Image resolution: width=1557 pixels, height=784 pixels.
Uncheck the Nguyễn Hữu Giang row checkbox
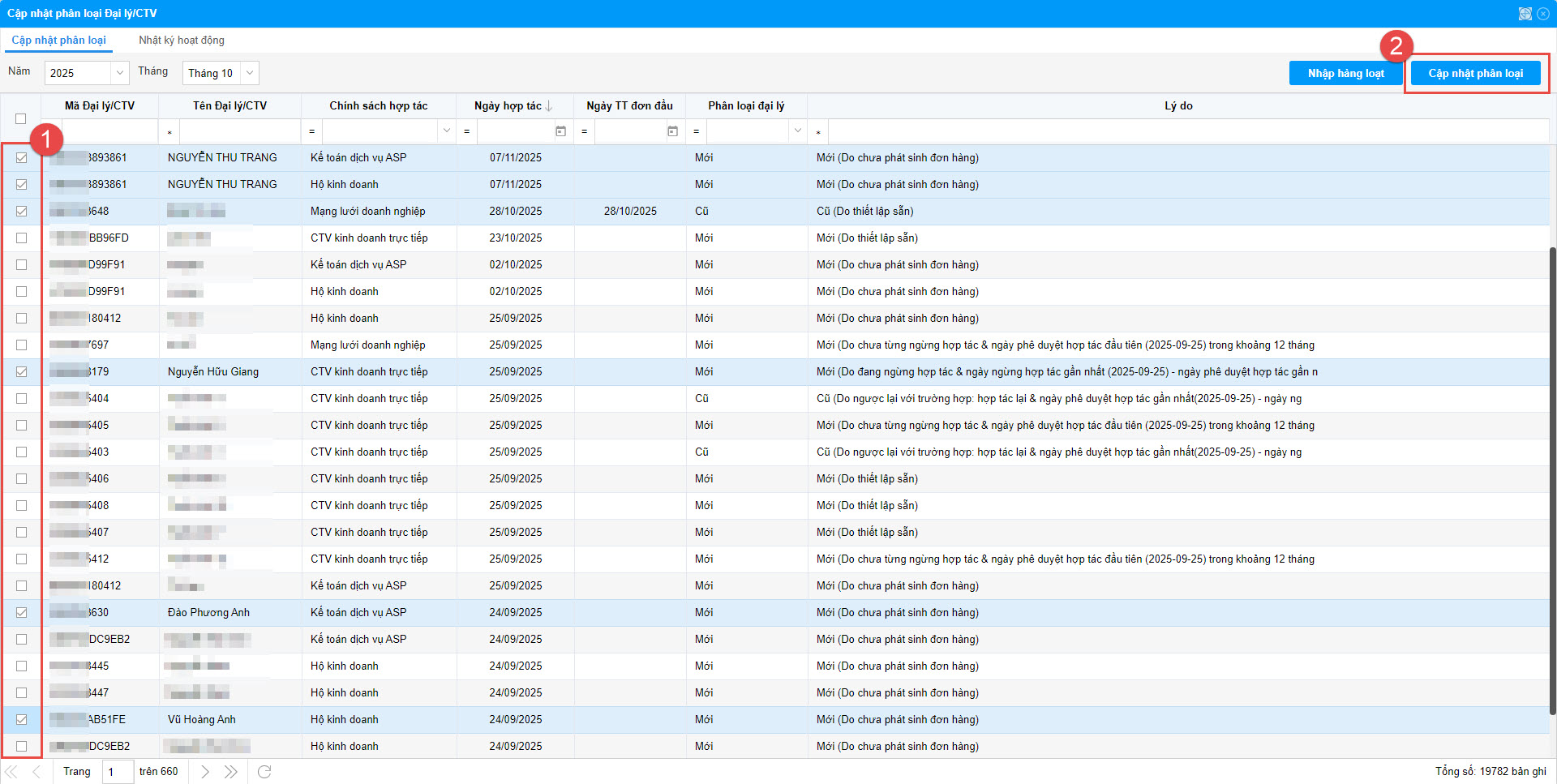(x=22, y=371)
